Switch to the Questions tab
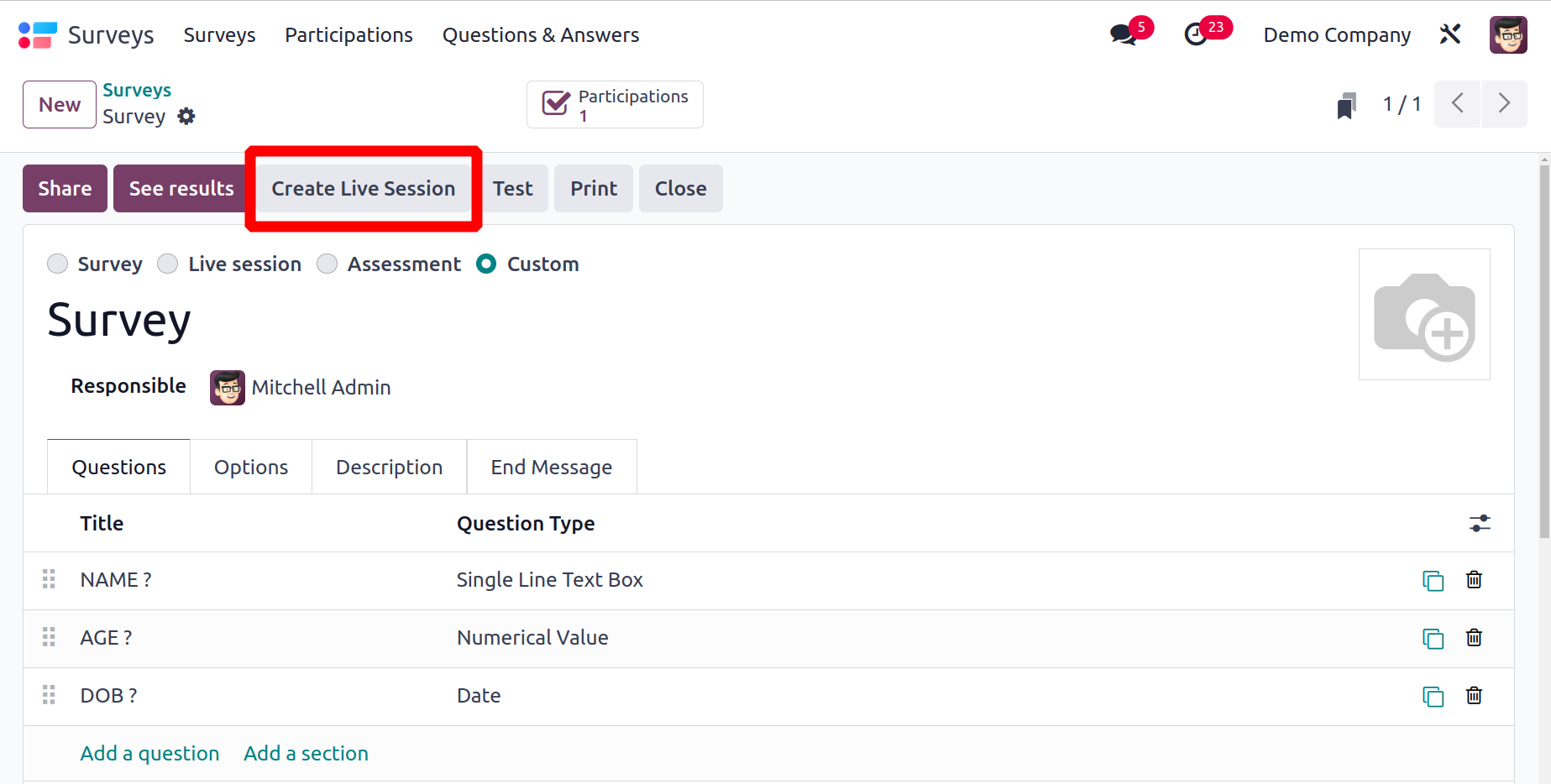The width and height of the screenshot is (1551, 784). 118,467
